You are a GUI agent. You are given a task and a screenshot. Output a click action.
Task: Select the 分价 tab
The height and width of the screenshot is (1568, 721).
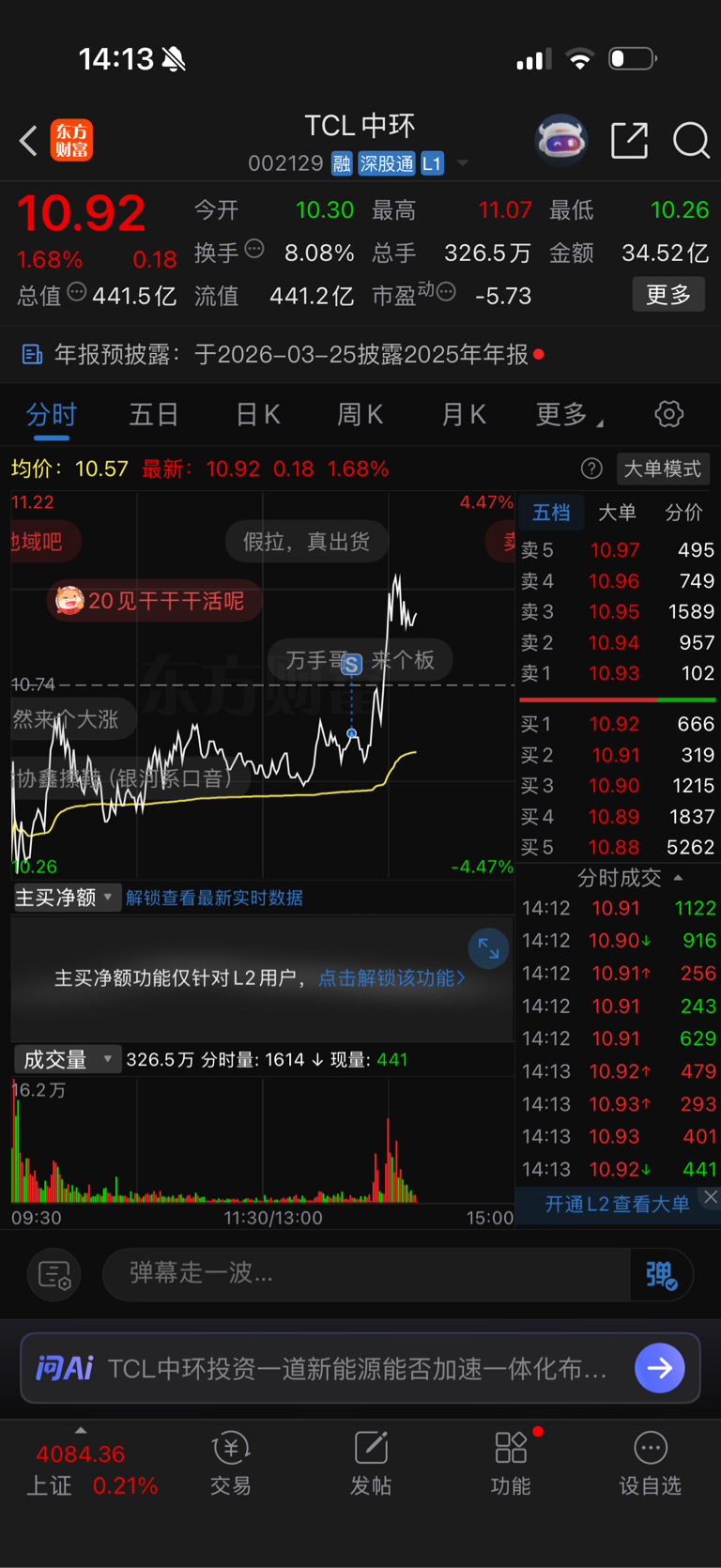click(x=683, y=513)
